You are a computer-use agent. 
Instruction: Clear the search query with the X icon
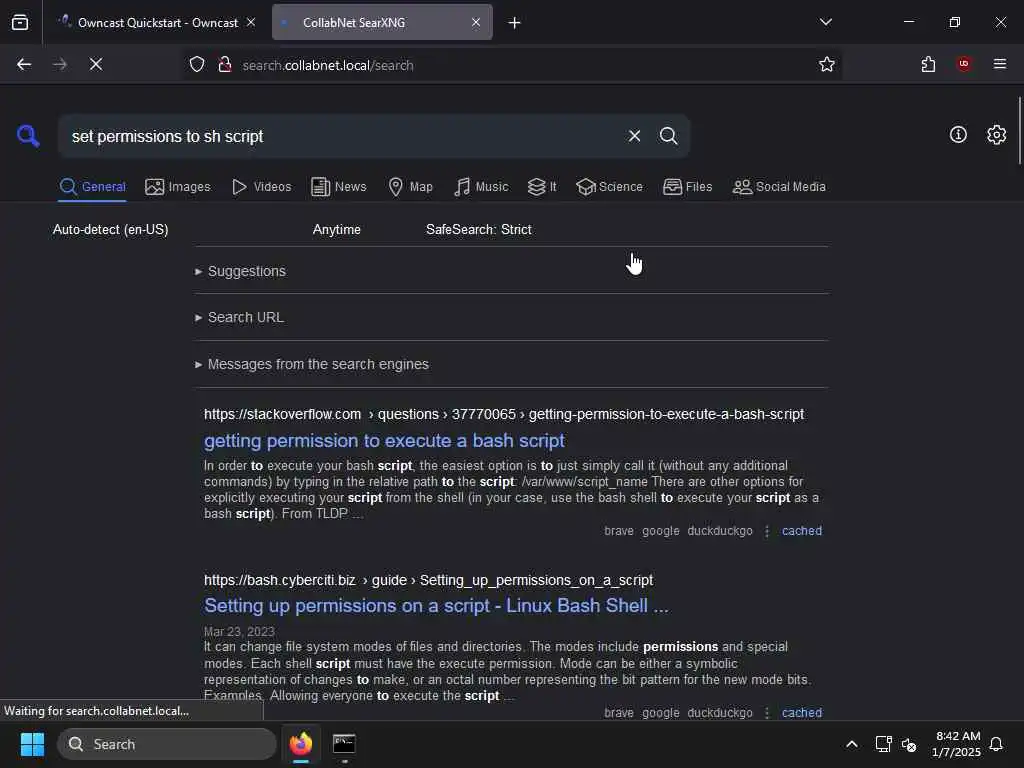pyautogui.click(x=634, y=136)
